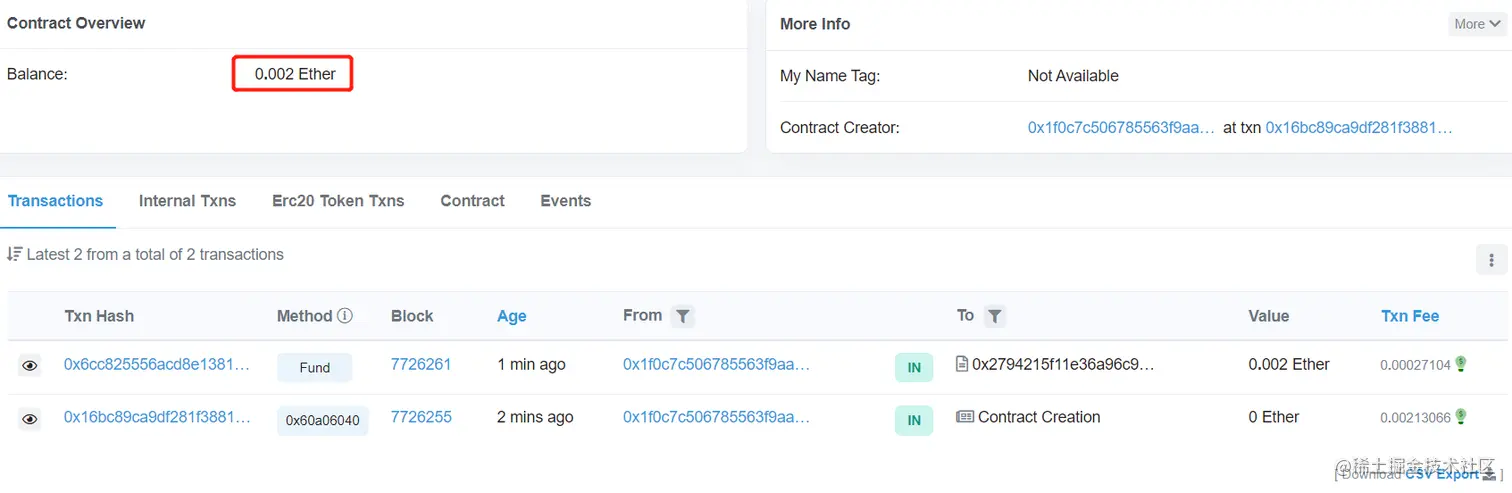The image size is (1512, 493).
Task: Expand the More dropdown in More Info
Action: click(1477, 24)
